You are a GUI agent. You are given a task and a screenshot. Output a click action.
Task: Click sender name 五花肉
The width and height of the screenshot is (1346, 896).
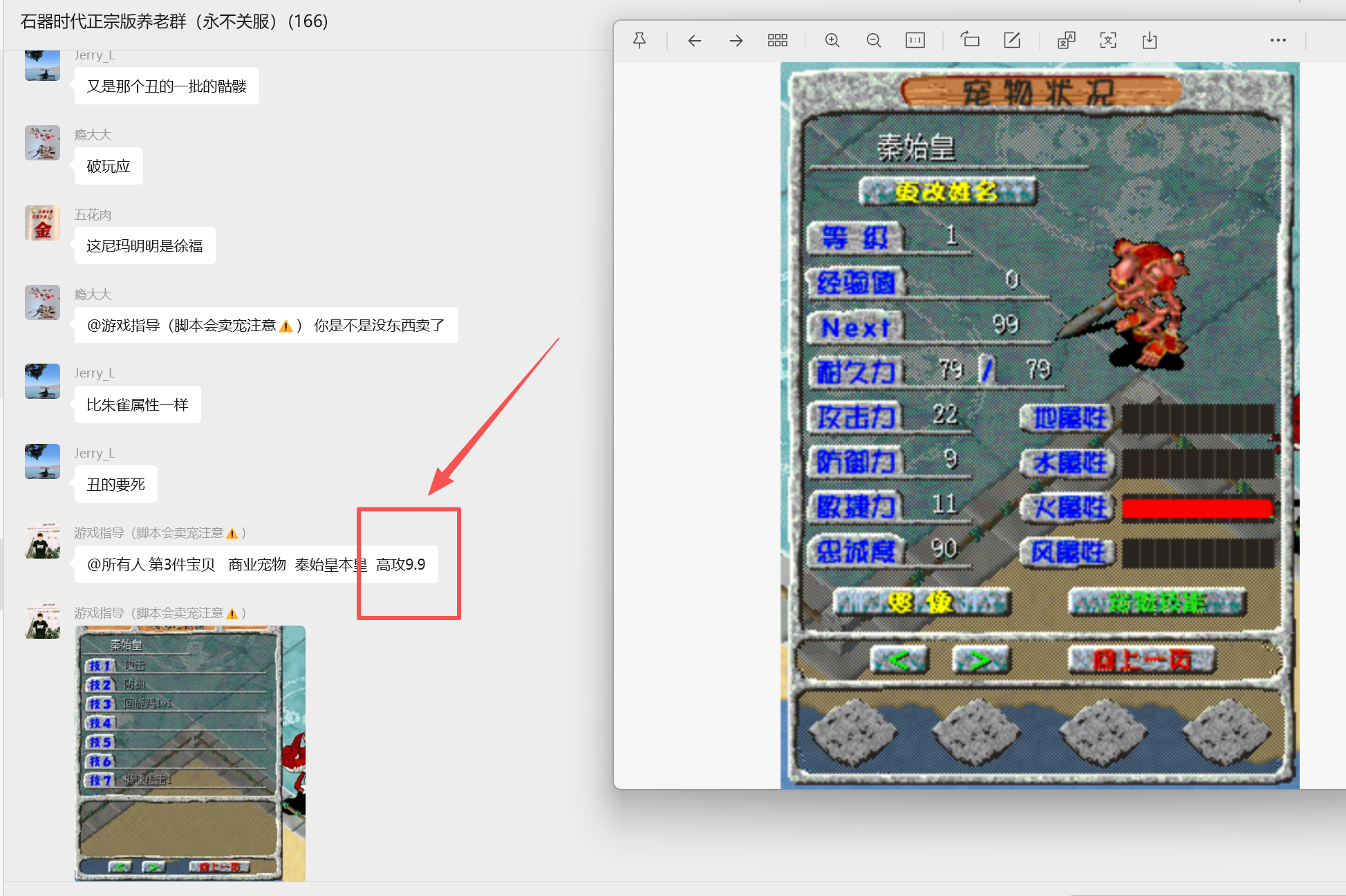pos(93,214)
